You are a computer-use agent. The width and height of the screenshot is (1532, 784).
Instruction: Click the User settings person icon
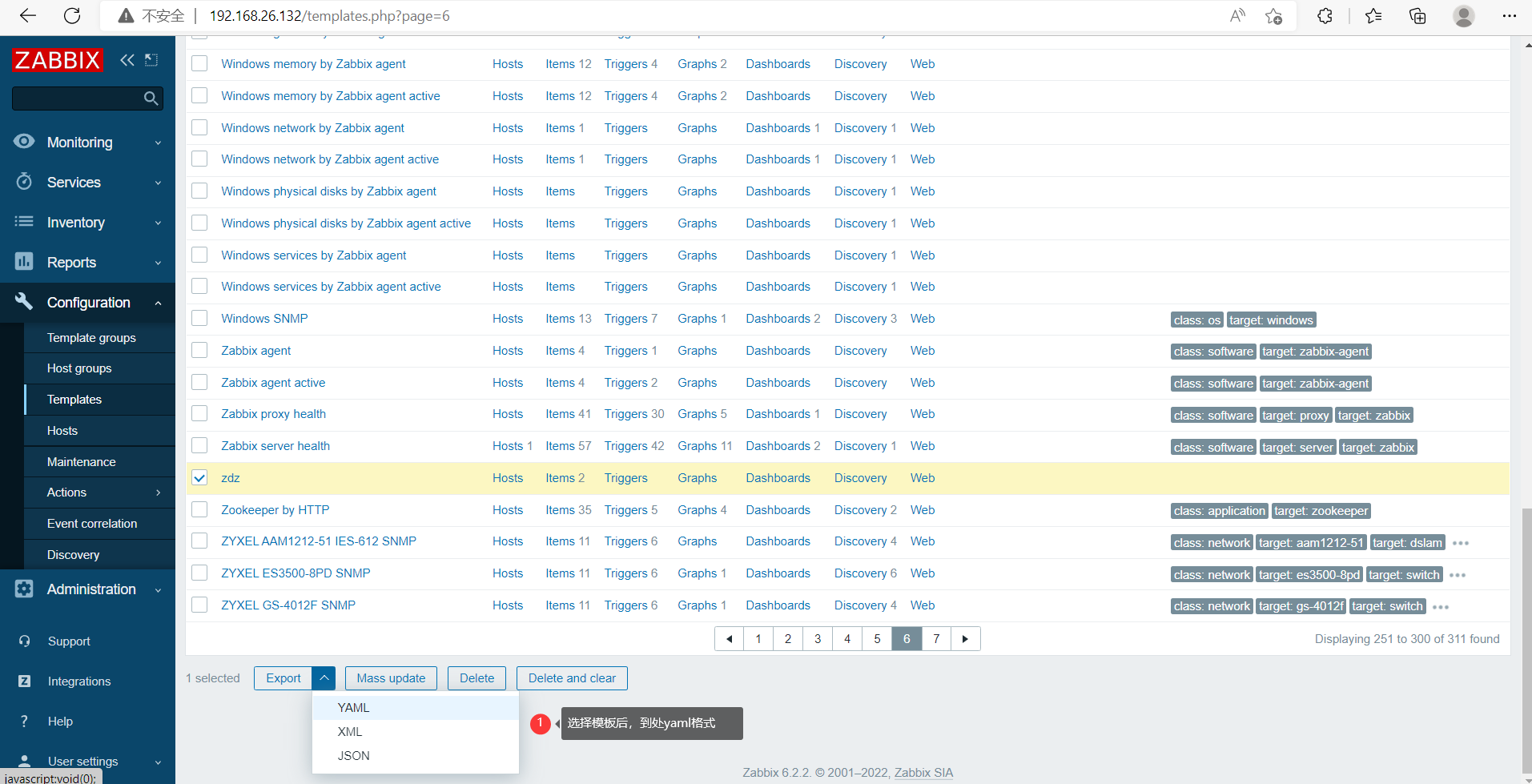click(24, 761)
